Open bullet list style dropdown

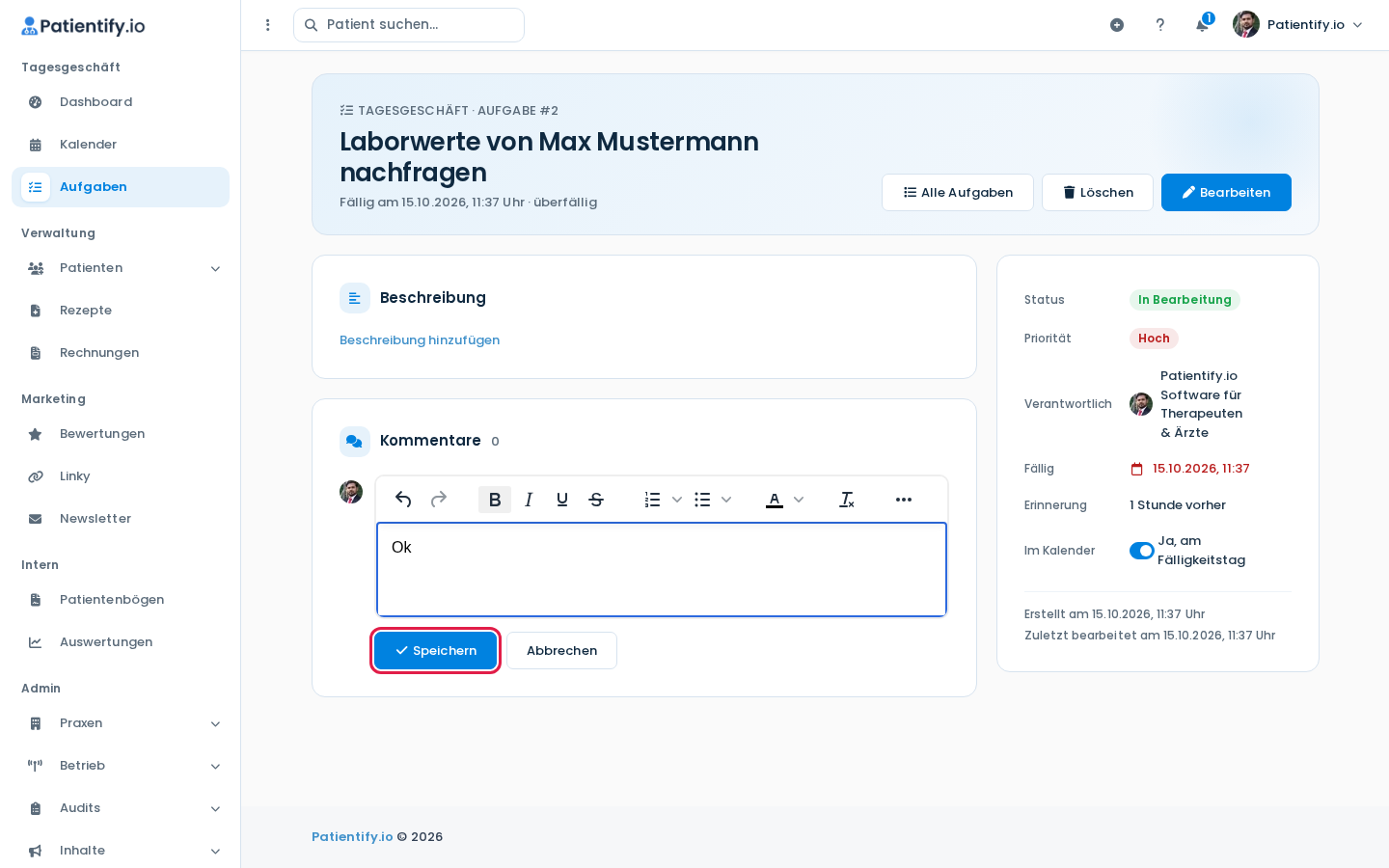pos(726,500)
